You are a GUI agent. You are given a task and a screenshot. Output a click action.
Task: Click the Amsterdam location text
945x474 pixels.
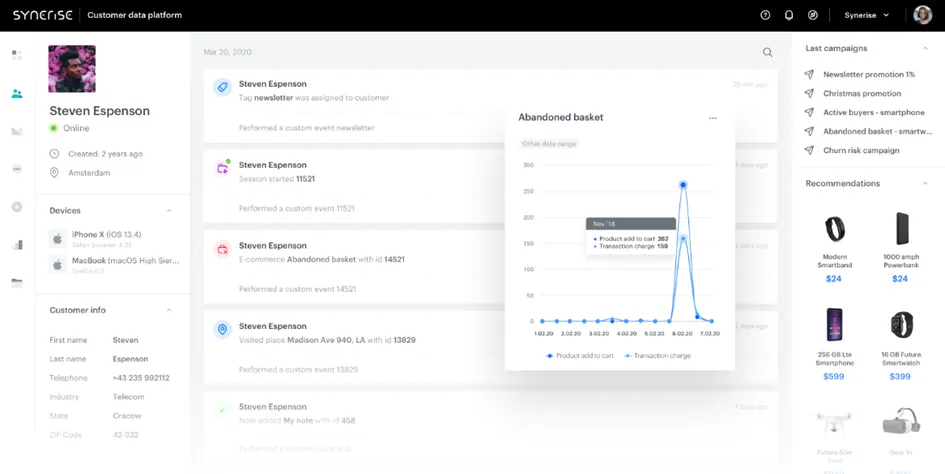tap(89, 173)
